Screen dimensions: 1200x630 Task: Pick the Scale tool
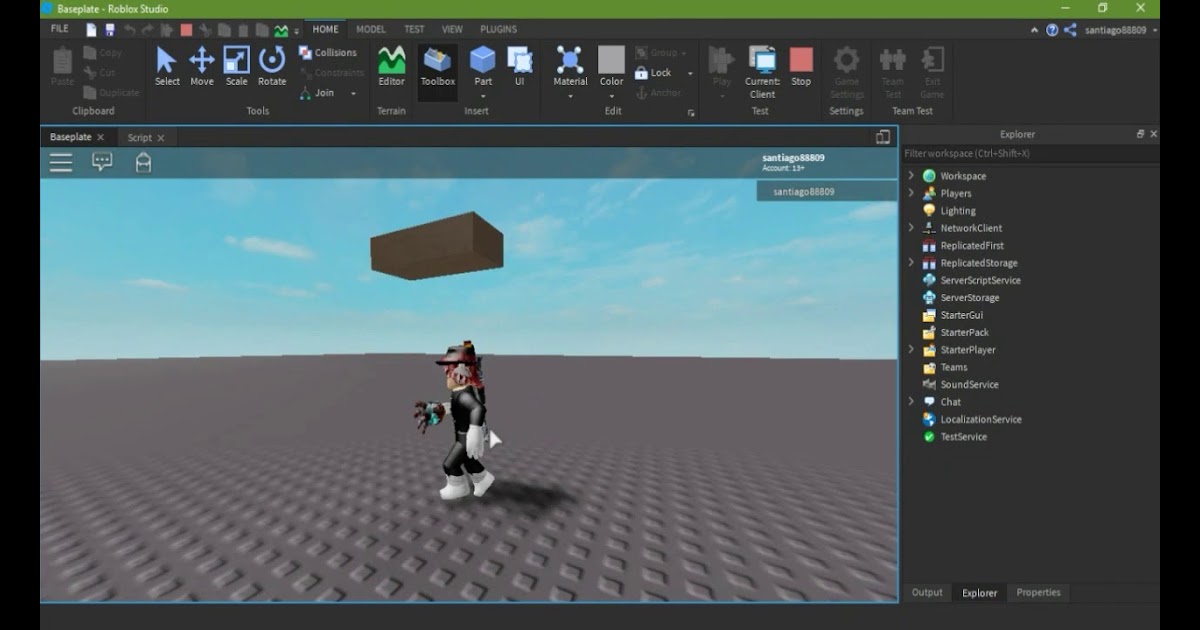point(236,67)
